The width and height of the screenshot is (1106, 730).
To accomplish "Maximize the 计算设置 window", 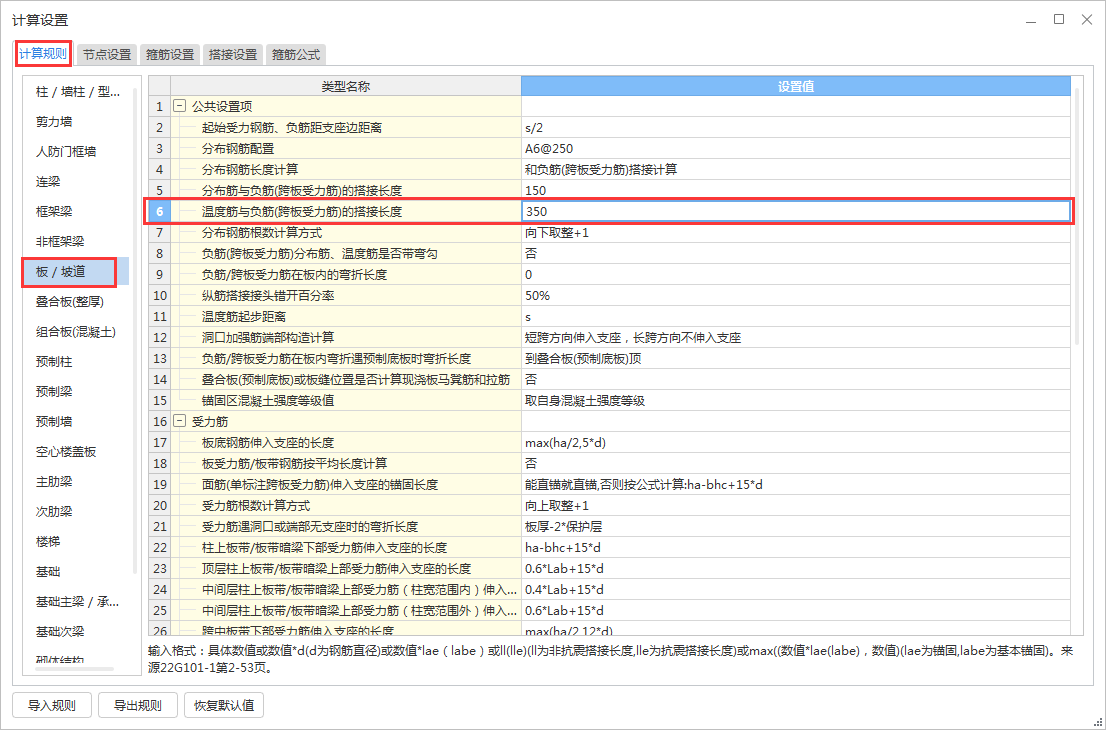I will pos(1059,20).
